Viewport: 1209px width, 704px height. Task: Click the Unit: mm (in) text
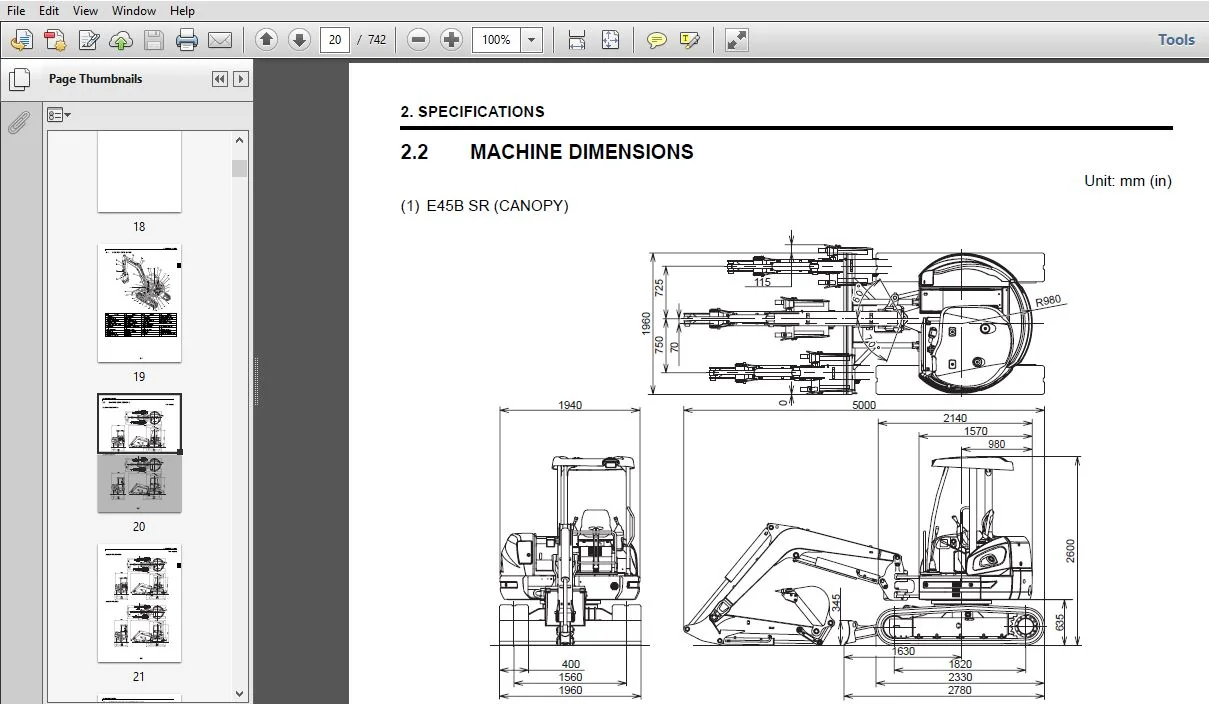tap(1128, 181)
